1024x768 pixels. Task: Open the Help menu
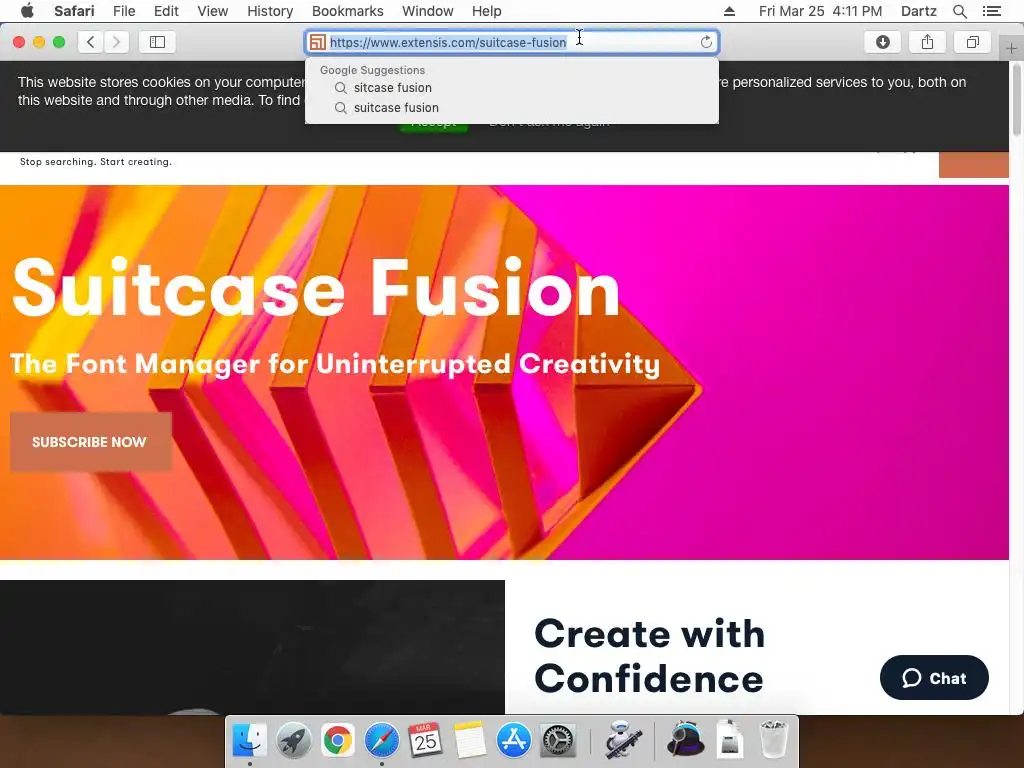(487, 11)
